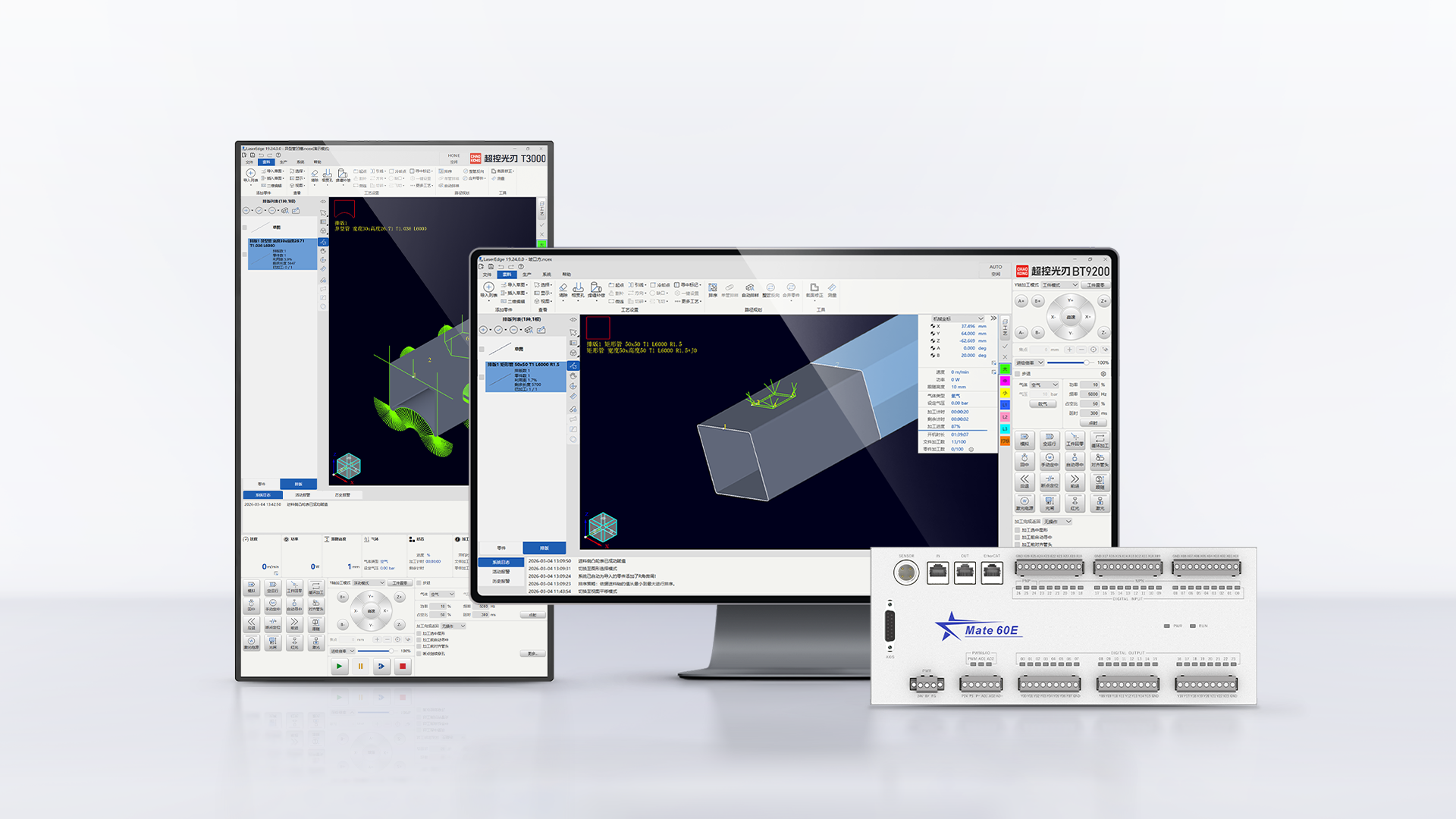
Task: Click Z+ axis button on BT9200 screen
Action: pyautogui.click(x=1103, y=301)
